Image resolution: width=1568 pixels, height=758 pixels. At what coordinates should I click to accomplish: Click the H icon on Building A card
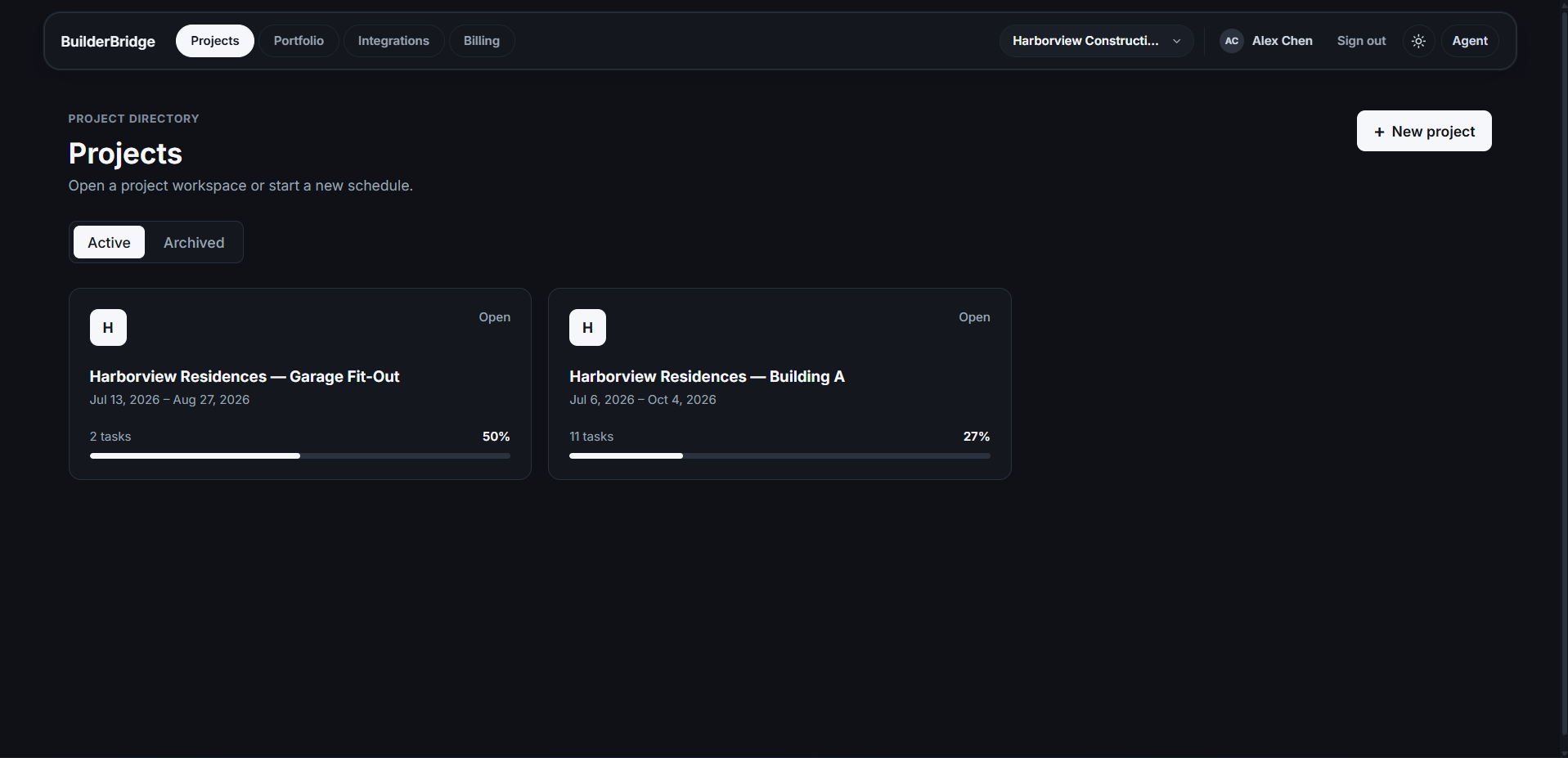tap(587, 327)
